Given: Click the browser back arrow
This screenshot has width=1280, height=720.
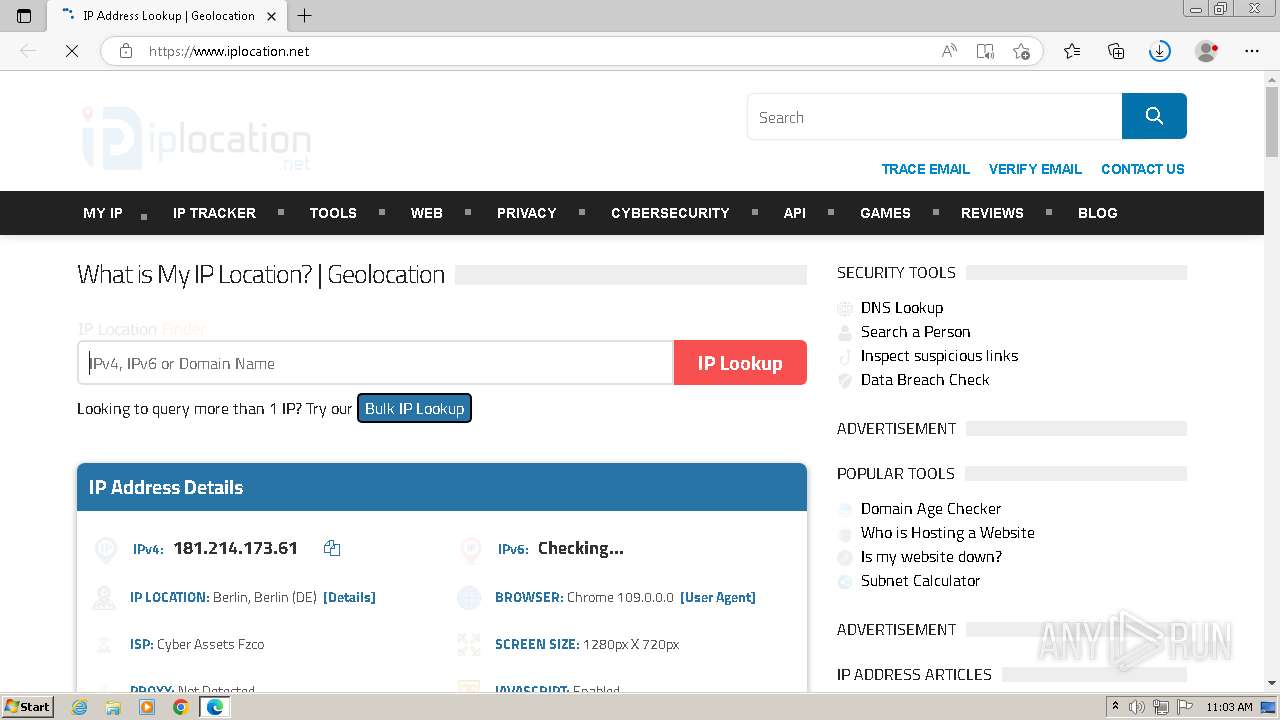Looking at the screenshot, I should click(28, 51).
